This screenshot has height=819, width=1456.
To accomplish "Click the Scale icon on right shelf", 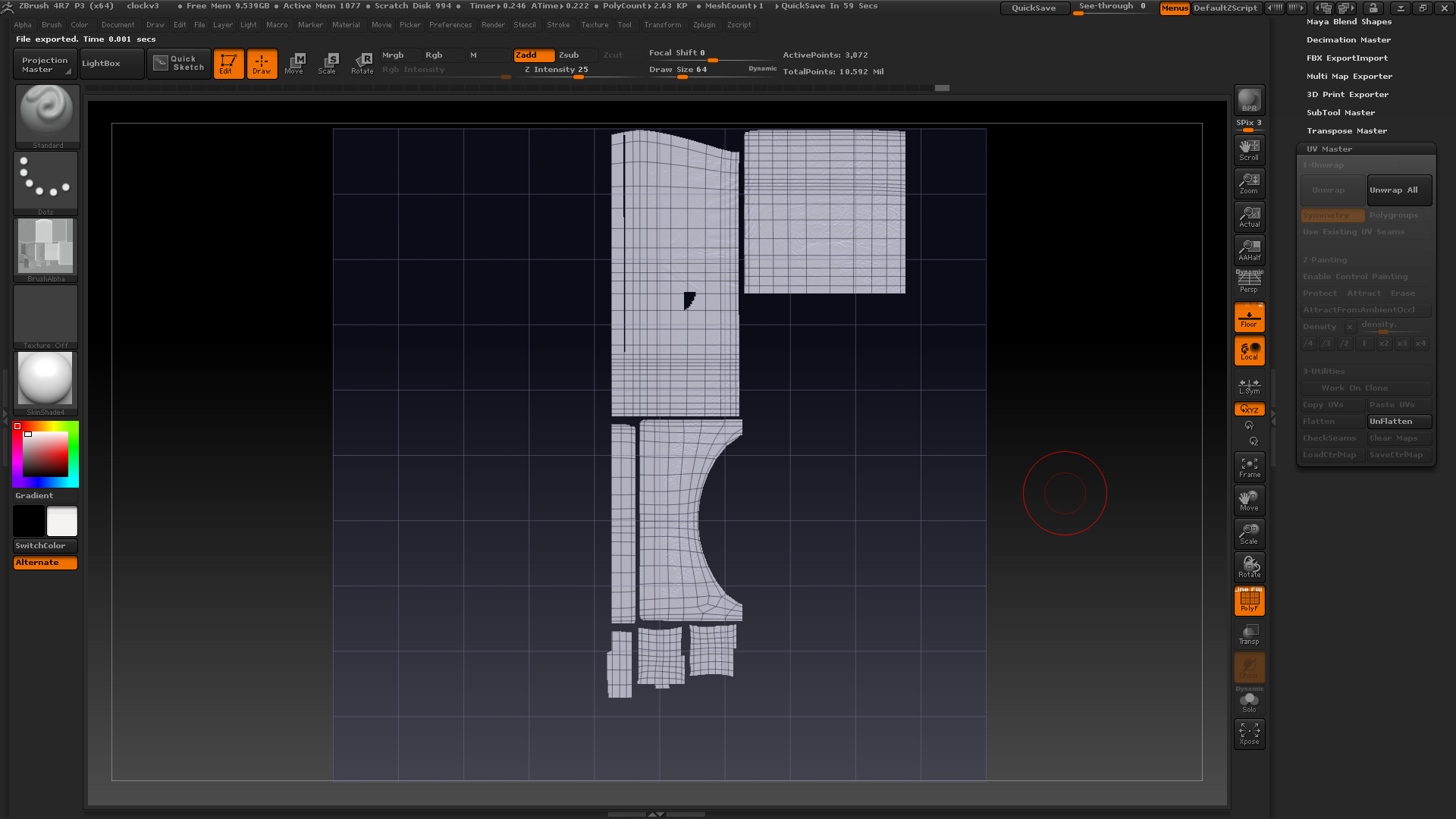I will 1249,535.
